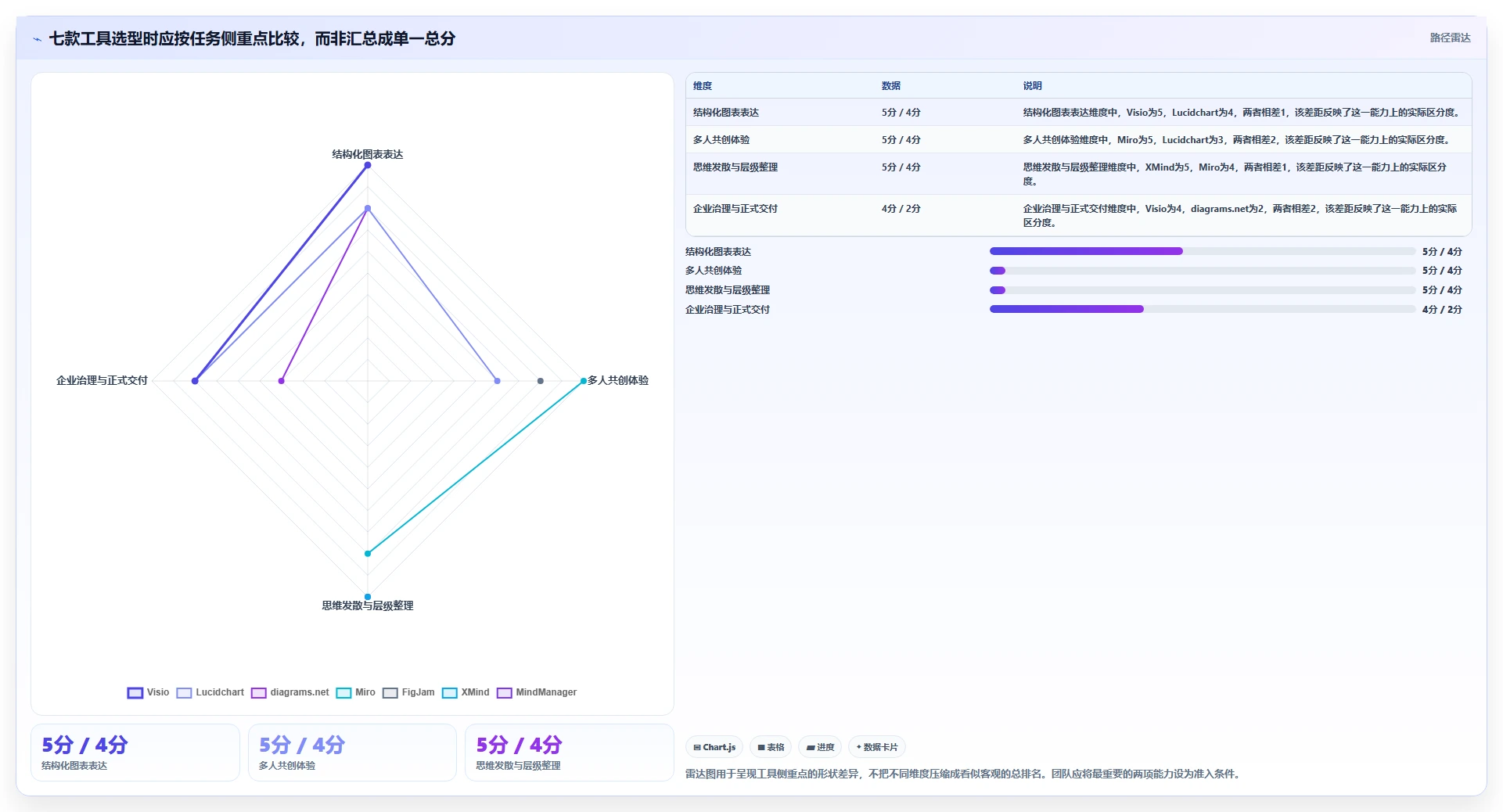Image resolution: width=1503 pixels, height=812 pixels.
Task: Click the Visio data point at the radar top
Action: click(x=368, y=165)
